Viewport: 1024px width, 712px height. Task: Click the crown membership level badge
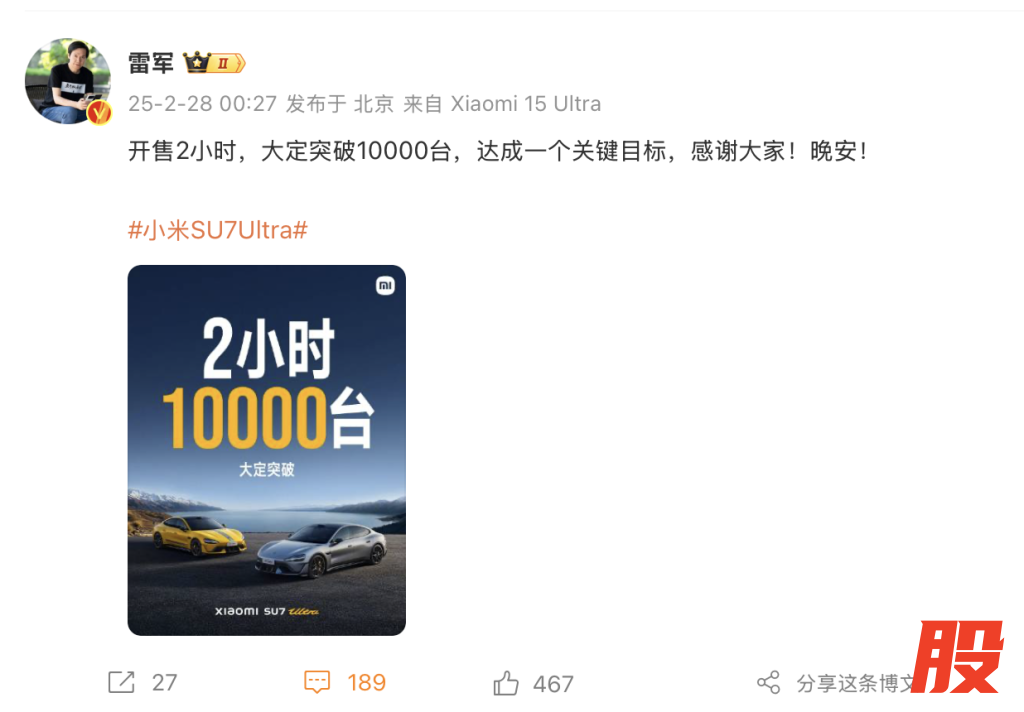[x=214, y=63]
